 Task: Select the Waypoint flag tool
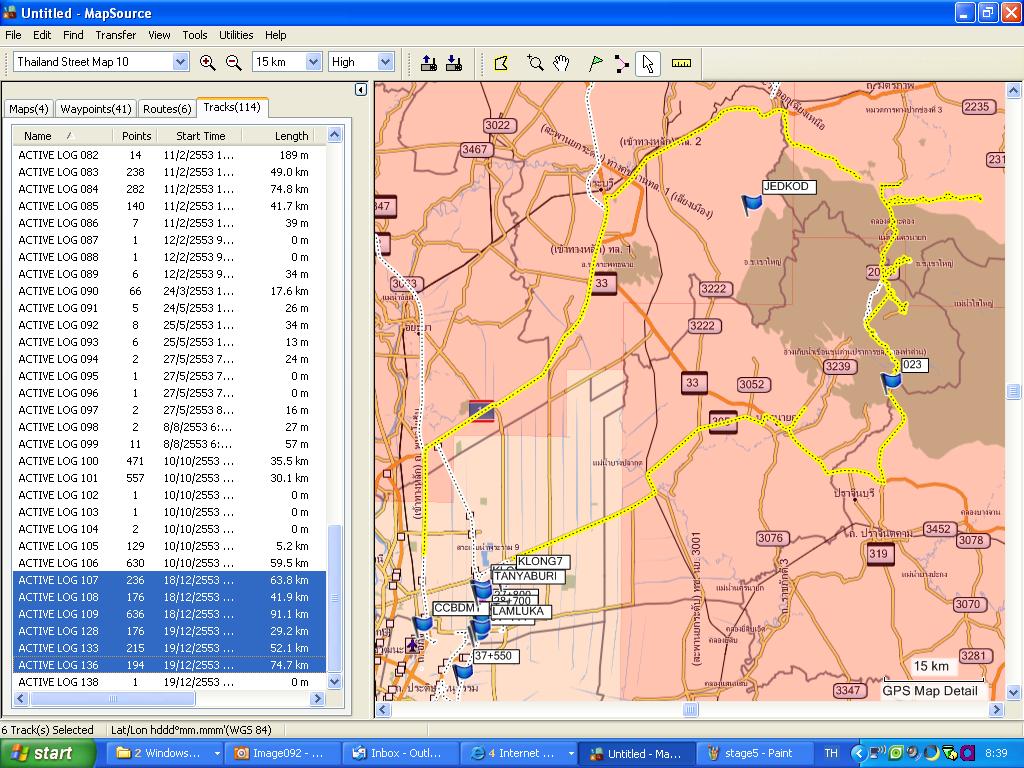pyautogui.click(x=596, y=63)
